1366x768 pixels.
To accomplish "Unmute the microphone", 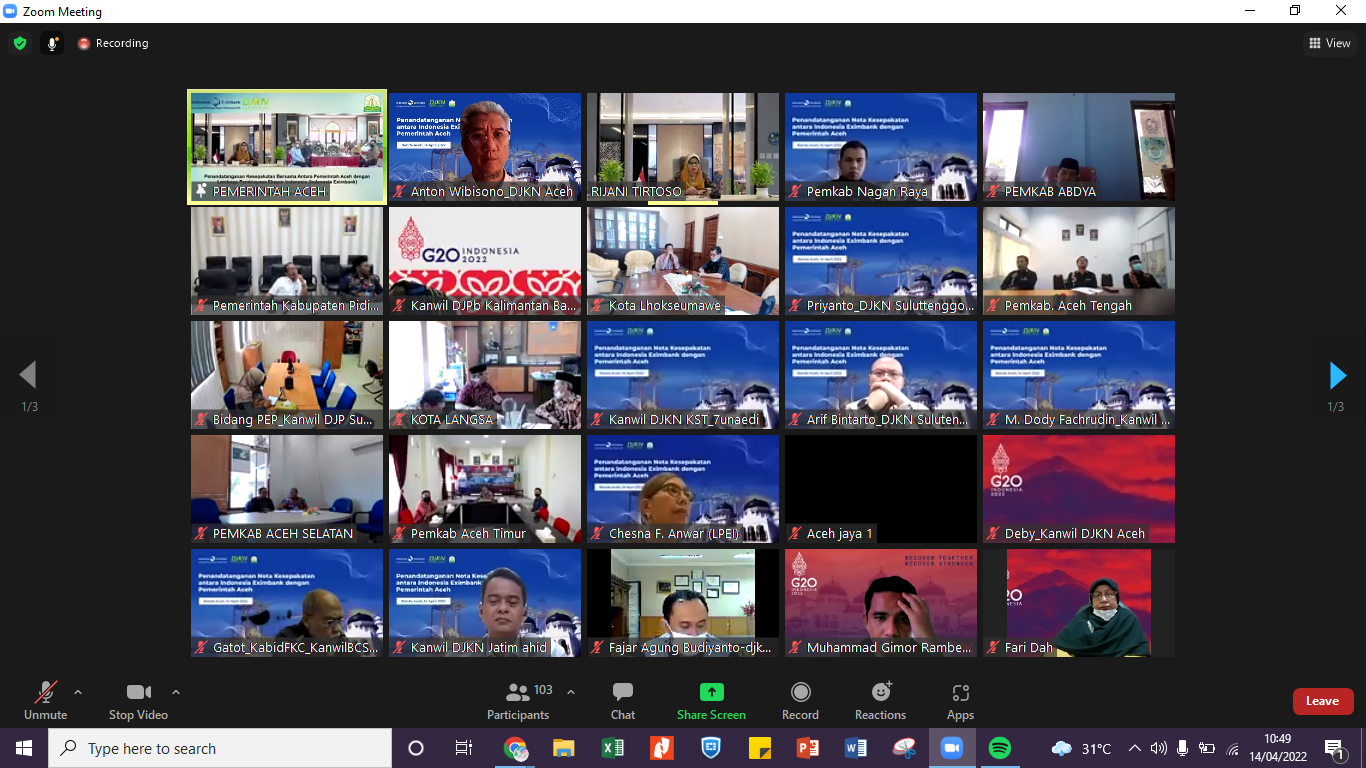I will [45, 700].
